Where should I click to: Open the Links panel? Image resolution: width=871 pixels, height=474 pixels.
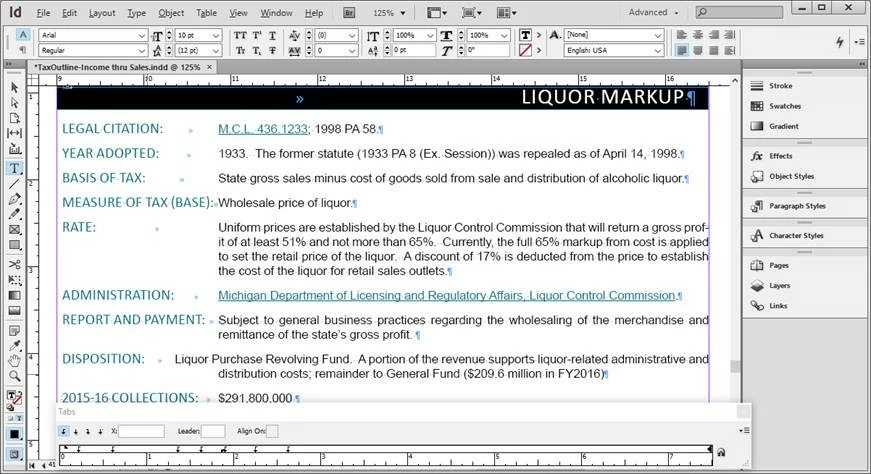(x=778, y=306)
